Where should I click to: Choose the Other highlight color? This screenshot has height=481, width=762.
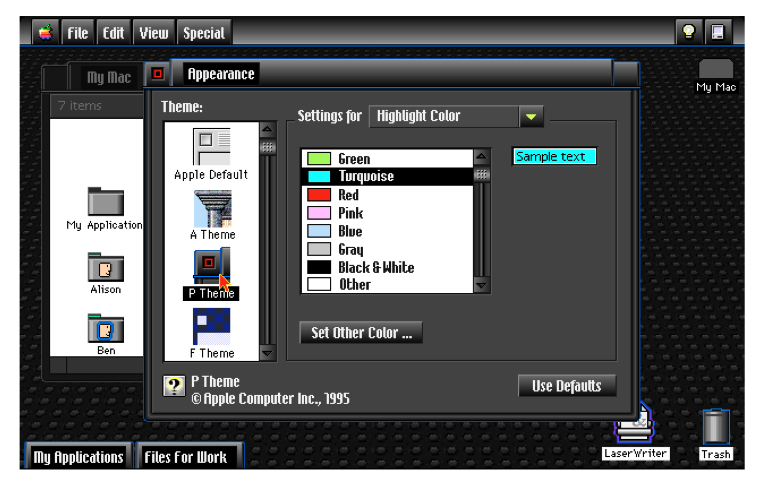pyautogui.click(x=387, y=284)
